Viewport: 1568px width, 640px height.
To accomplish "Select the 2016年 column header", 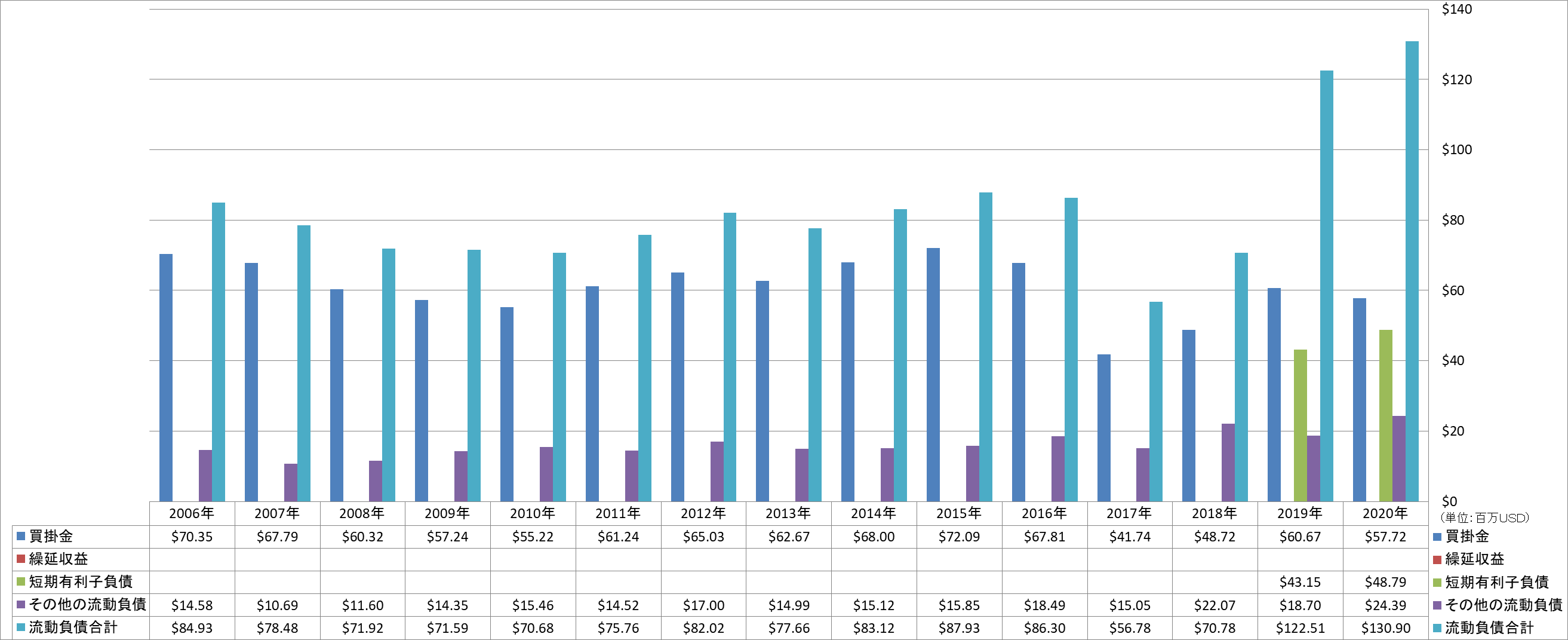I will point(1044,513).
